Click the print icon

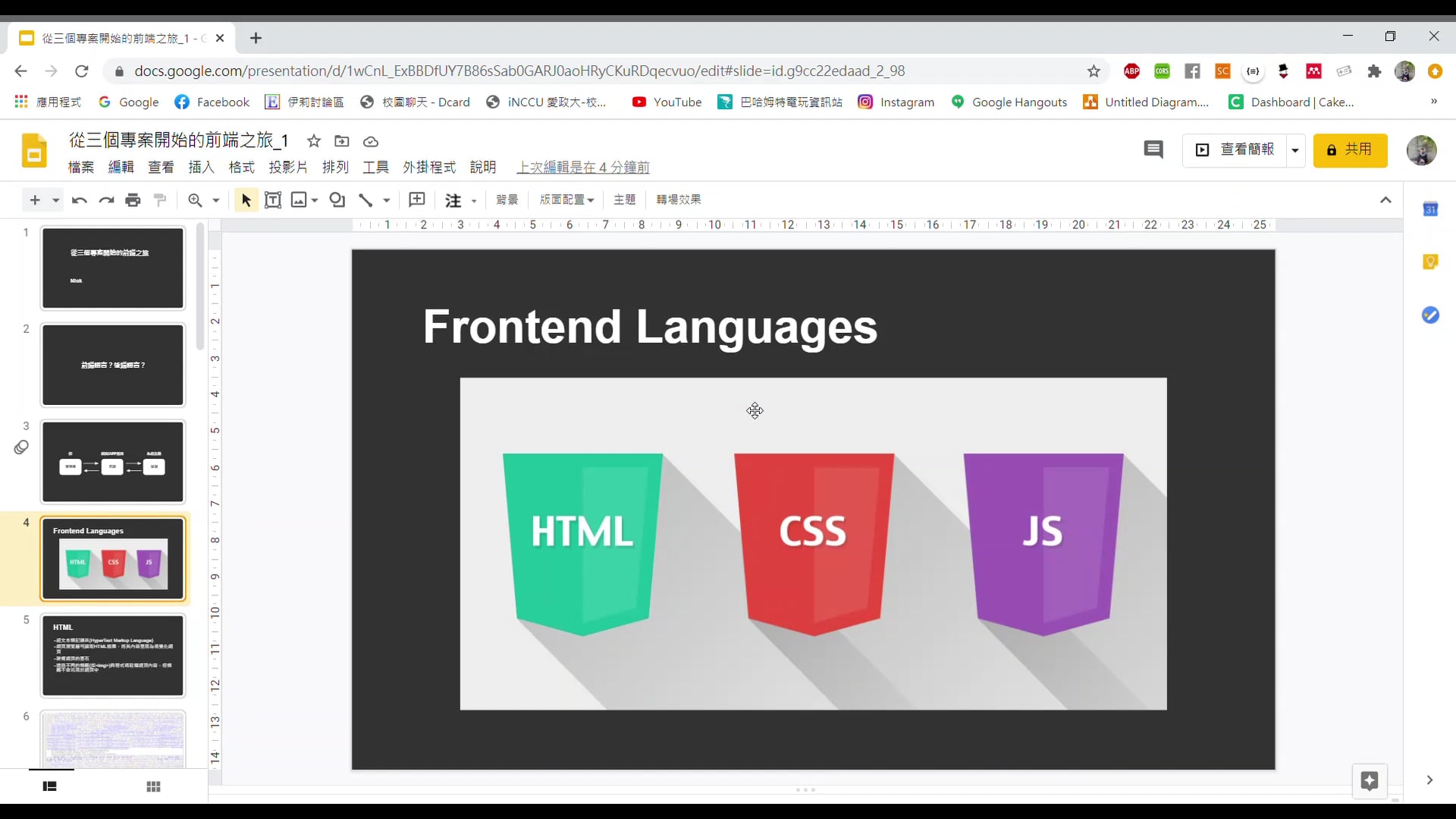(133, 200)
